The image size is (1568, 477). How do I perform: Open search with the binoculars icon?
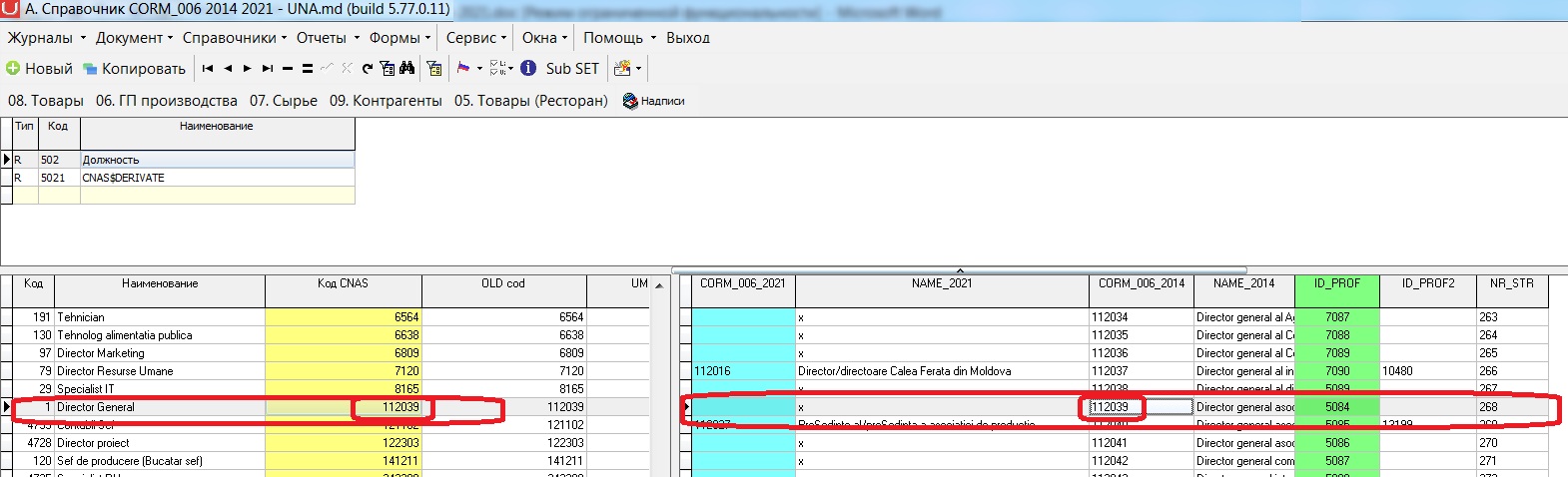coord(406,68)
